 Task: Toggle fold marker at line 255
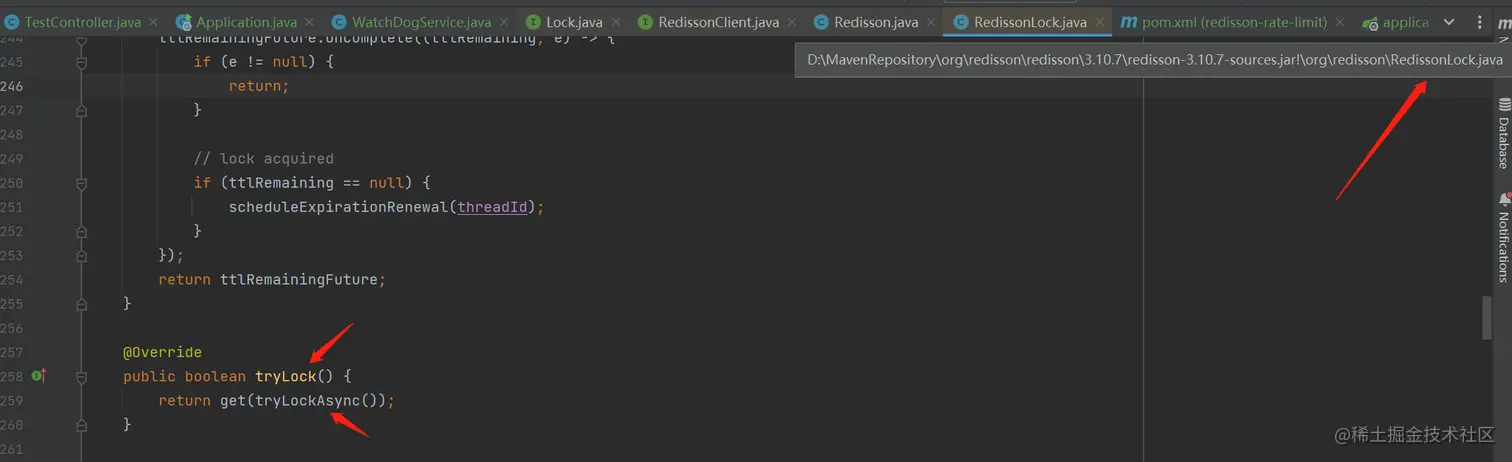pos(81,305)
